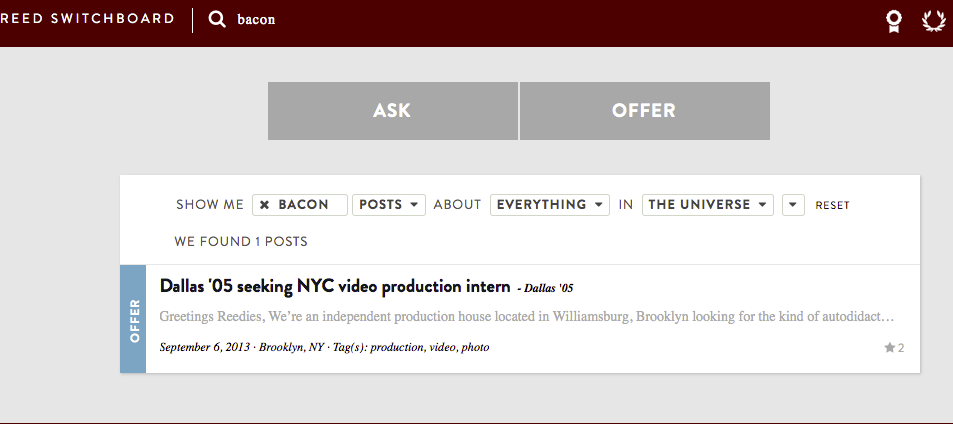953x424 pixels.
Task: Select the large gray OFFER button
Action: 644,111
